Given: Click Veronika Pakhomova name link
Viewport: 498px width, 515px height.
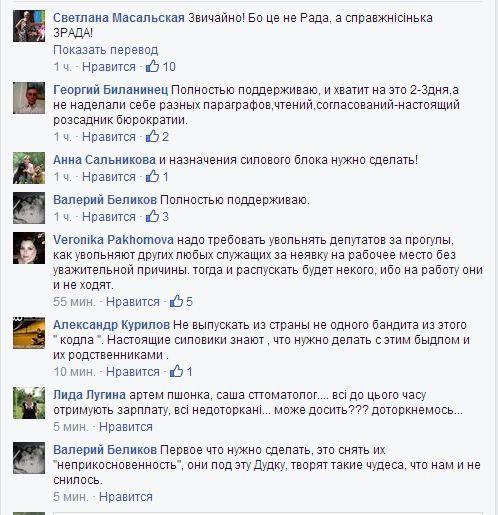Looking at the screenshot, I should 113,240.
